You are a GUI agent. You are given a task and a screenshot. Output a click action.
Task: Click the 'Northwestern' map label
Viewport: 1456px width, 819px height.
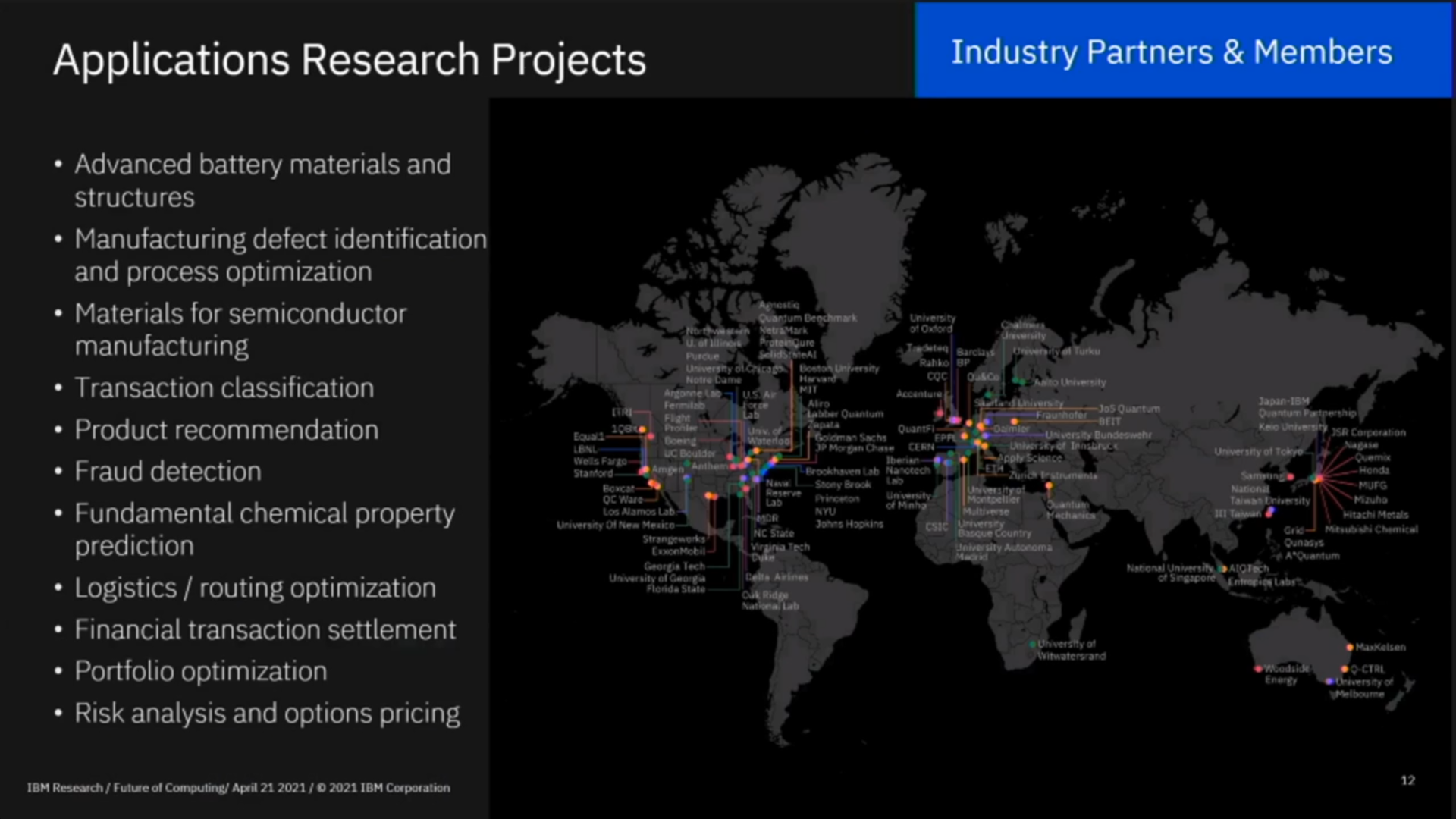(x=717, y=331)
